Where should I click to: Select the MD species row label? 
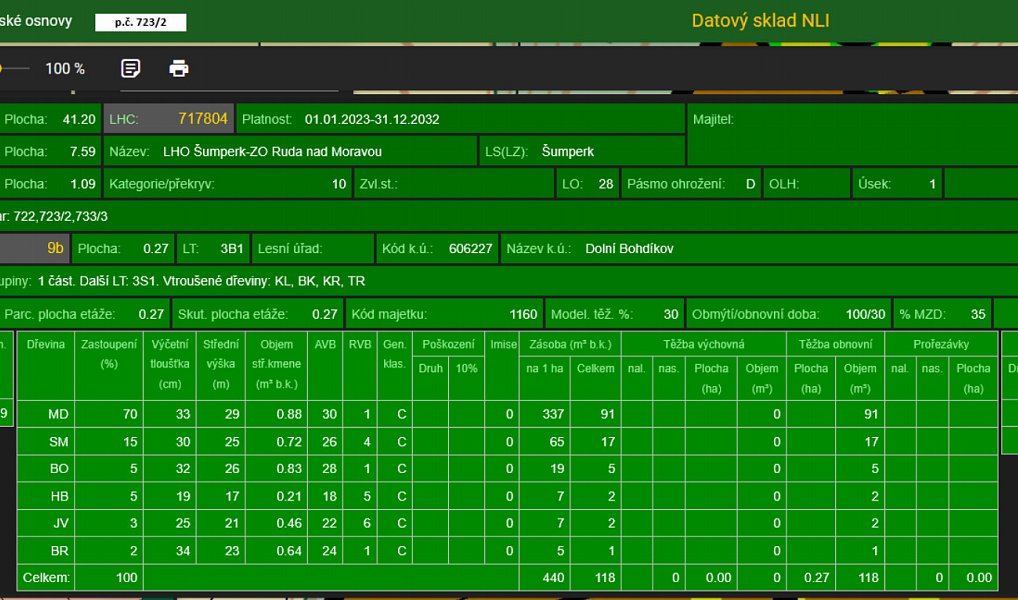pos(58,414)
